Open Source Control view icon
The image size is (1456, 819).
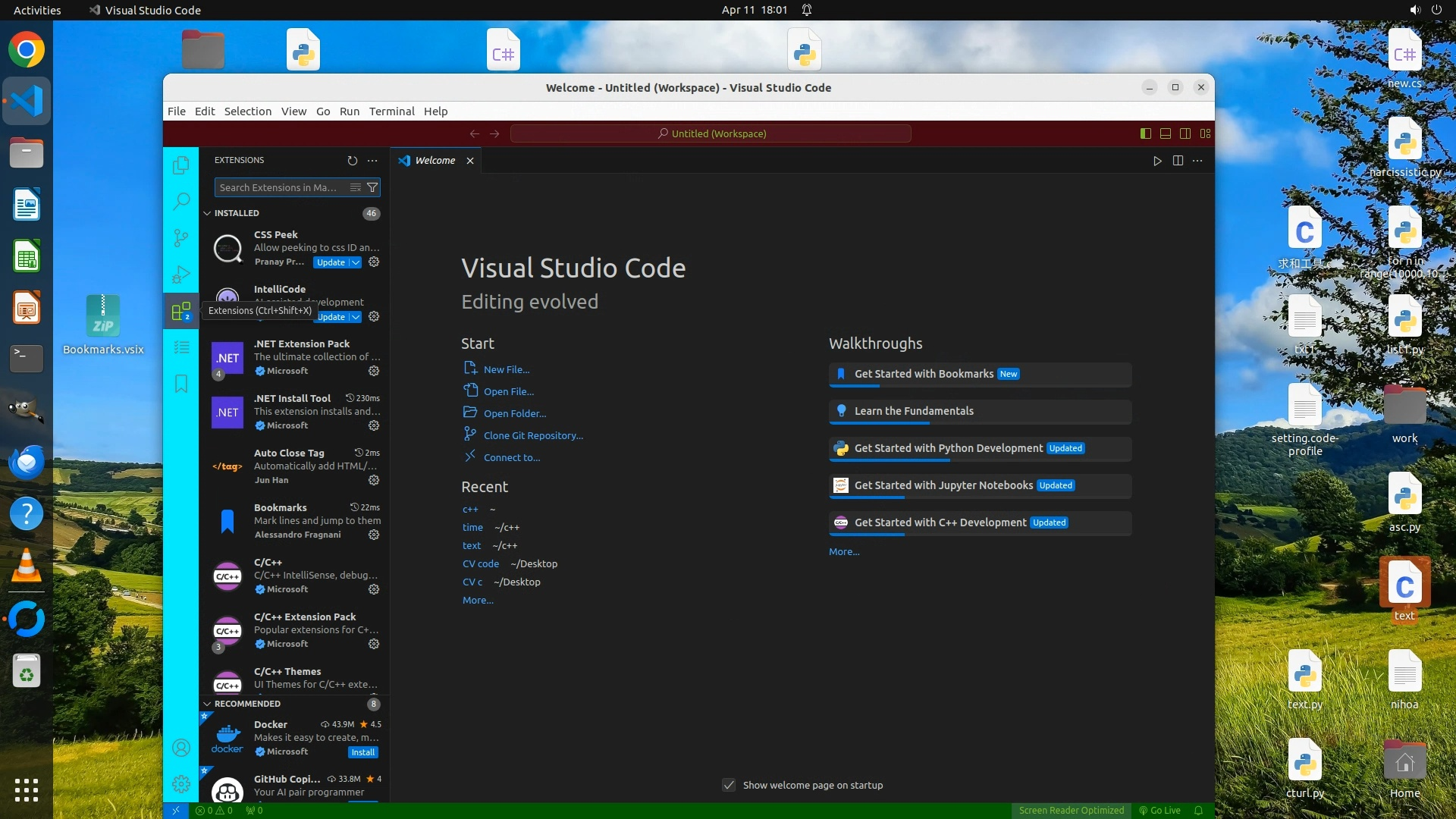180,238
